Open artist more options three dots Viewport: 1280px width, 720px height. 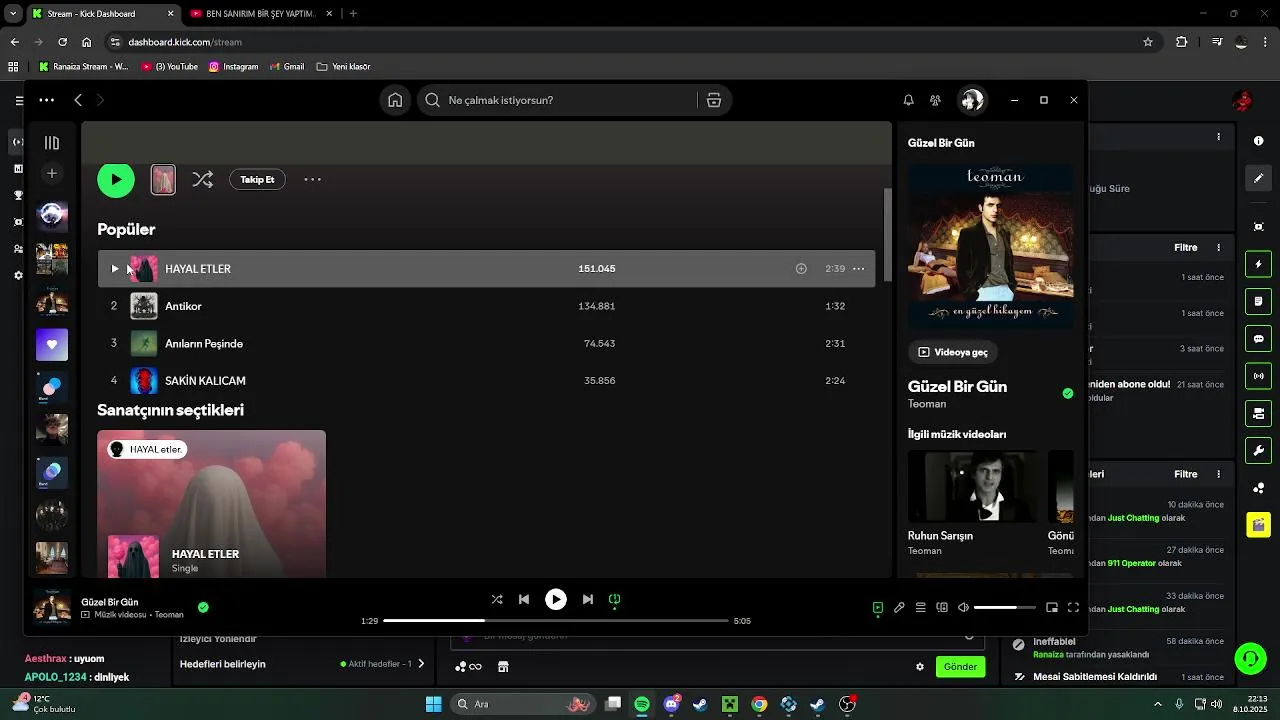coord(312,180)
